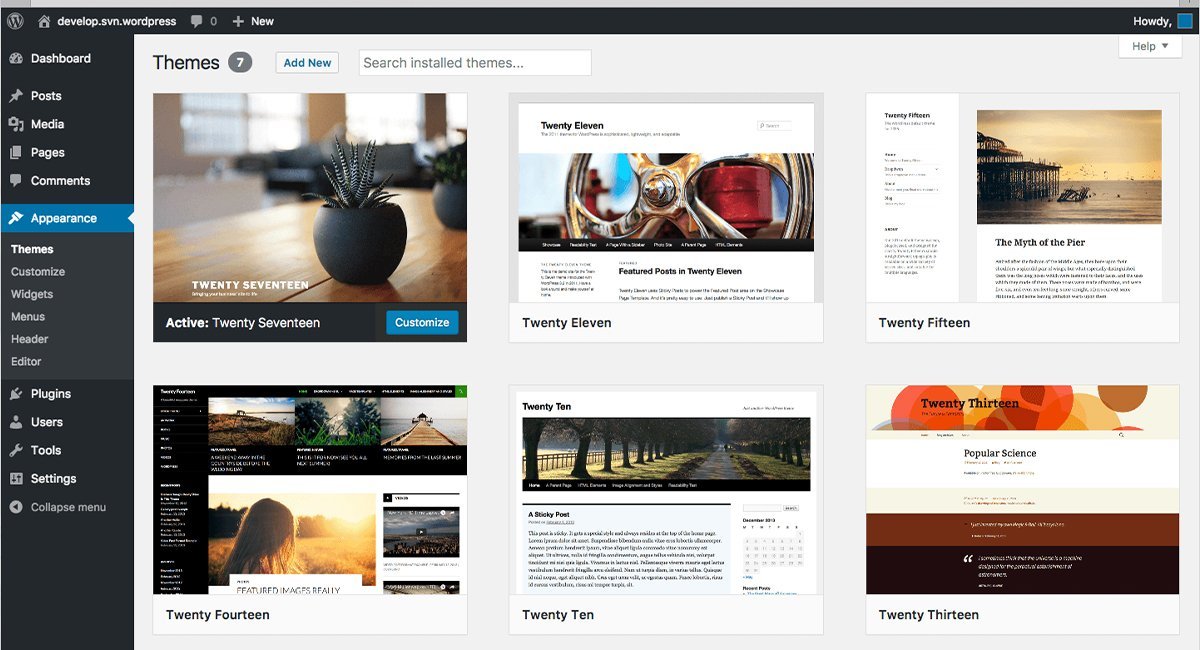This screenshot has height=650, width=1200.
Task: Select the Themes submenu item
Action: tap(32, 249)
